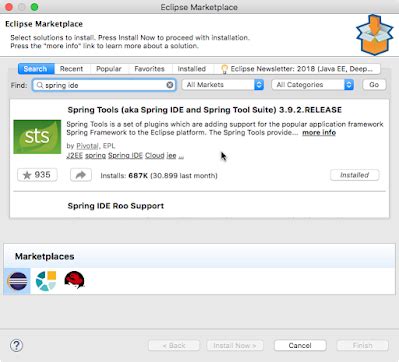The height and width of the screenshot is (362, 399).
Task: Click the Go button
Action: (x=374, y=85)
